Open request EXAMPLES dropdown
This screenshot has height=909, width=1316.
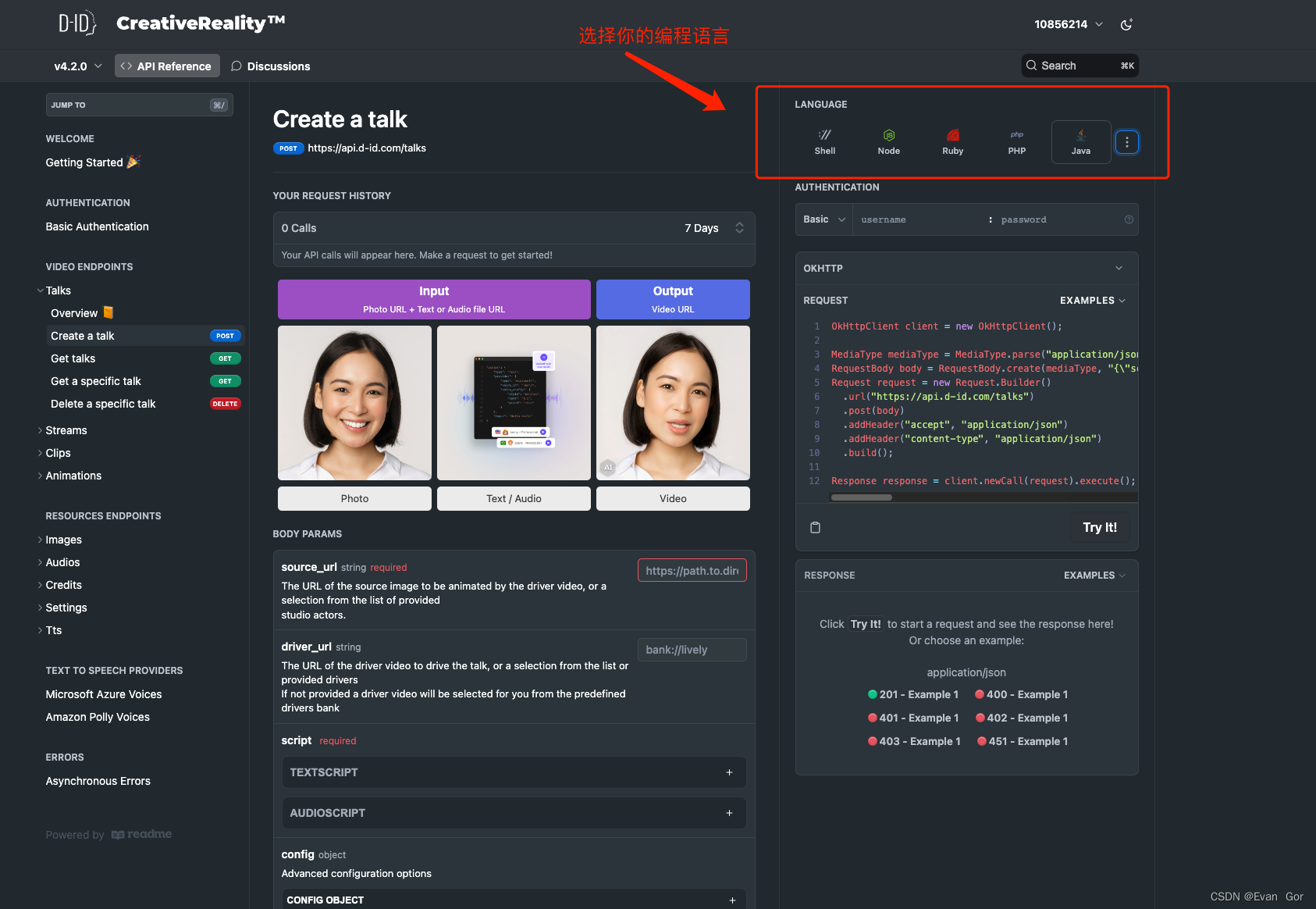tap(1092, 301)
